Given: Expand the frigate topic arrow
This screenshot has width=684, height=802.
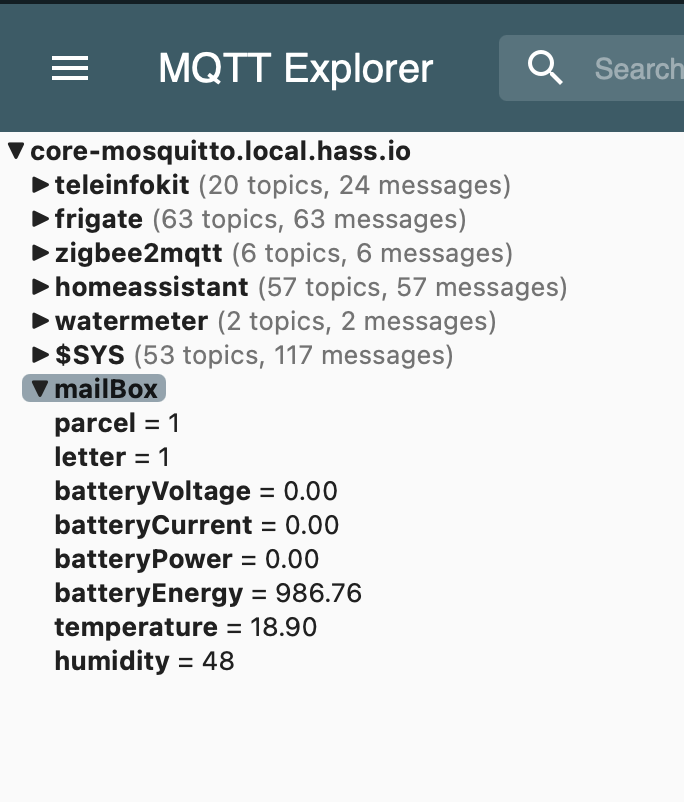Looking at the screenshot, I should tap(40, 219).
